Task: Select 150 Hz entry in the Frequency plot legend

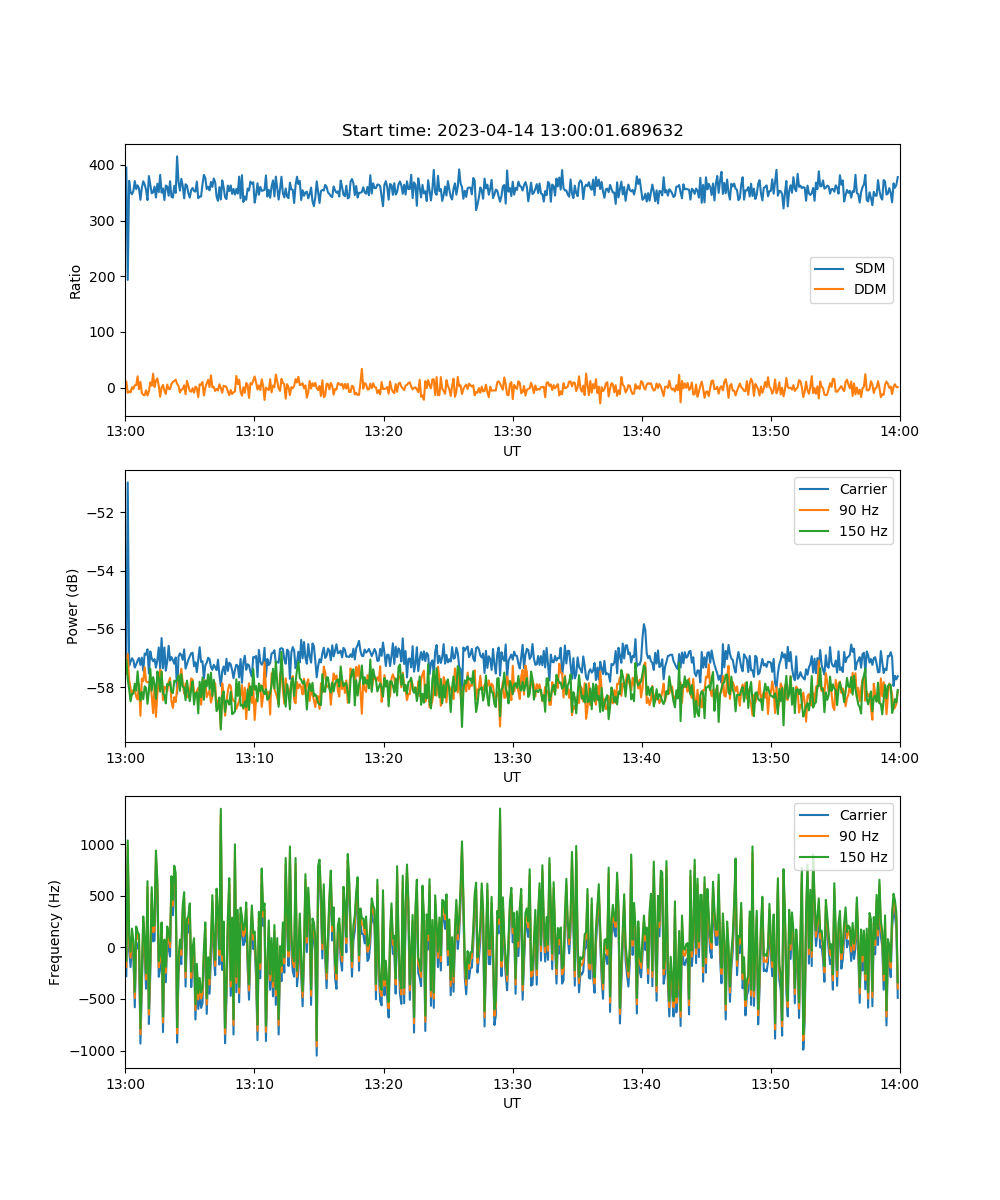Action: click(863, 857)
